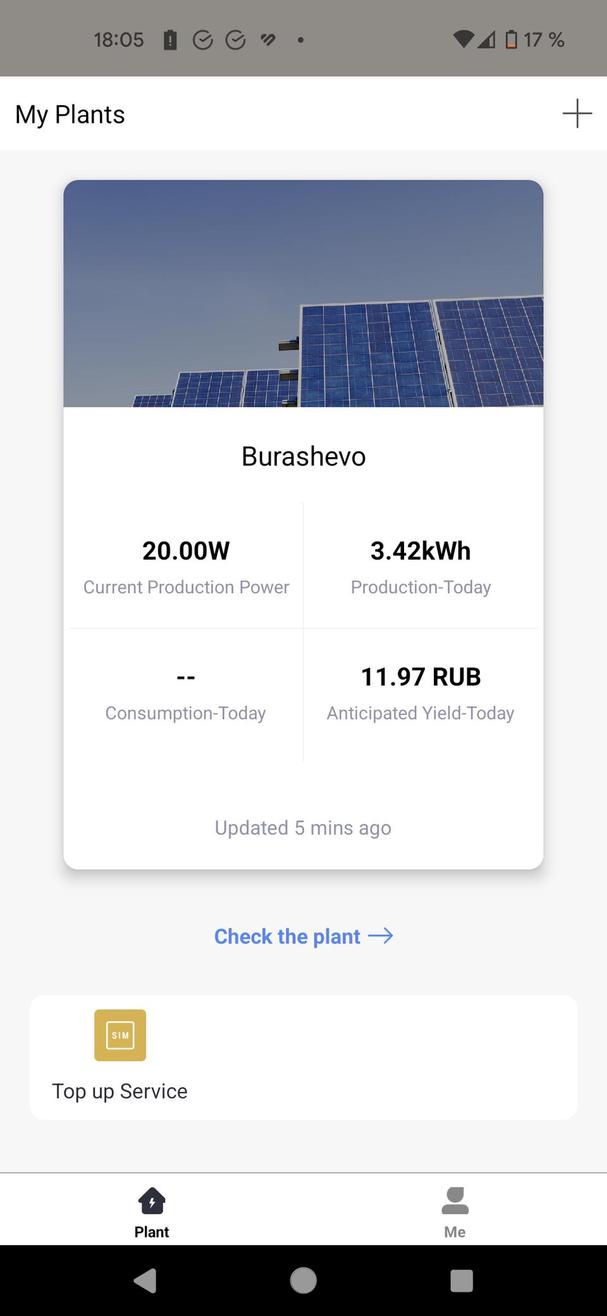Tap the Wi-Fi signal status icon
607x1316 pixels.
462,40
